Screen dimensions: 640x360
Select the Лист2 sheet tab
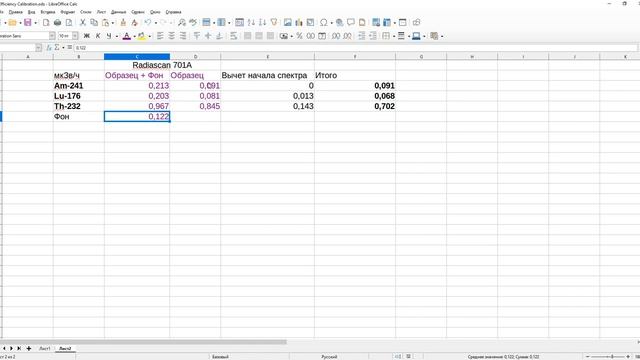click(x=65, y=348)
